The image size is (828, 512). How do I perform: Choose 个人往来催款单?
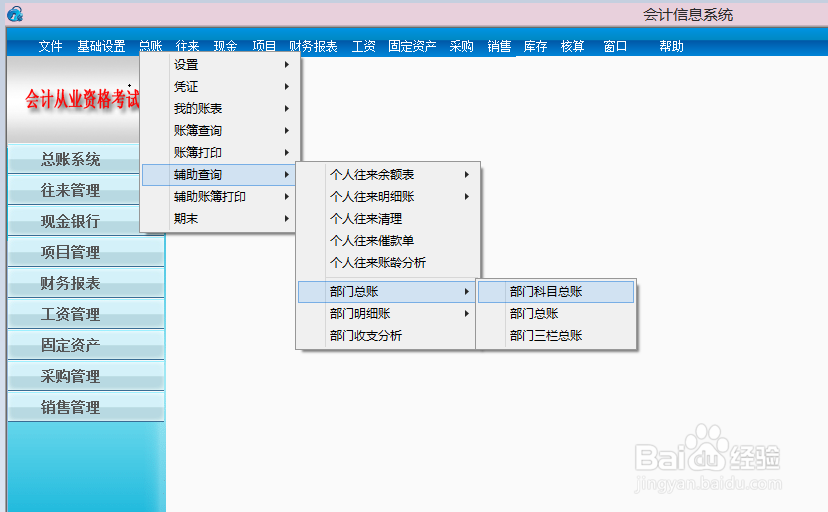(388, 241)
